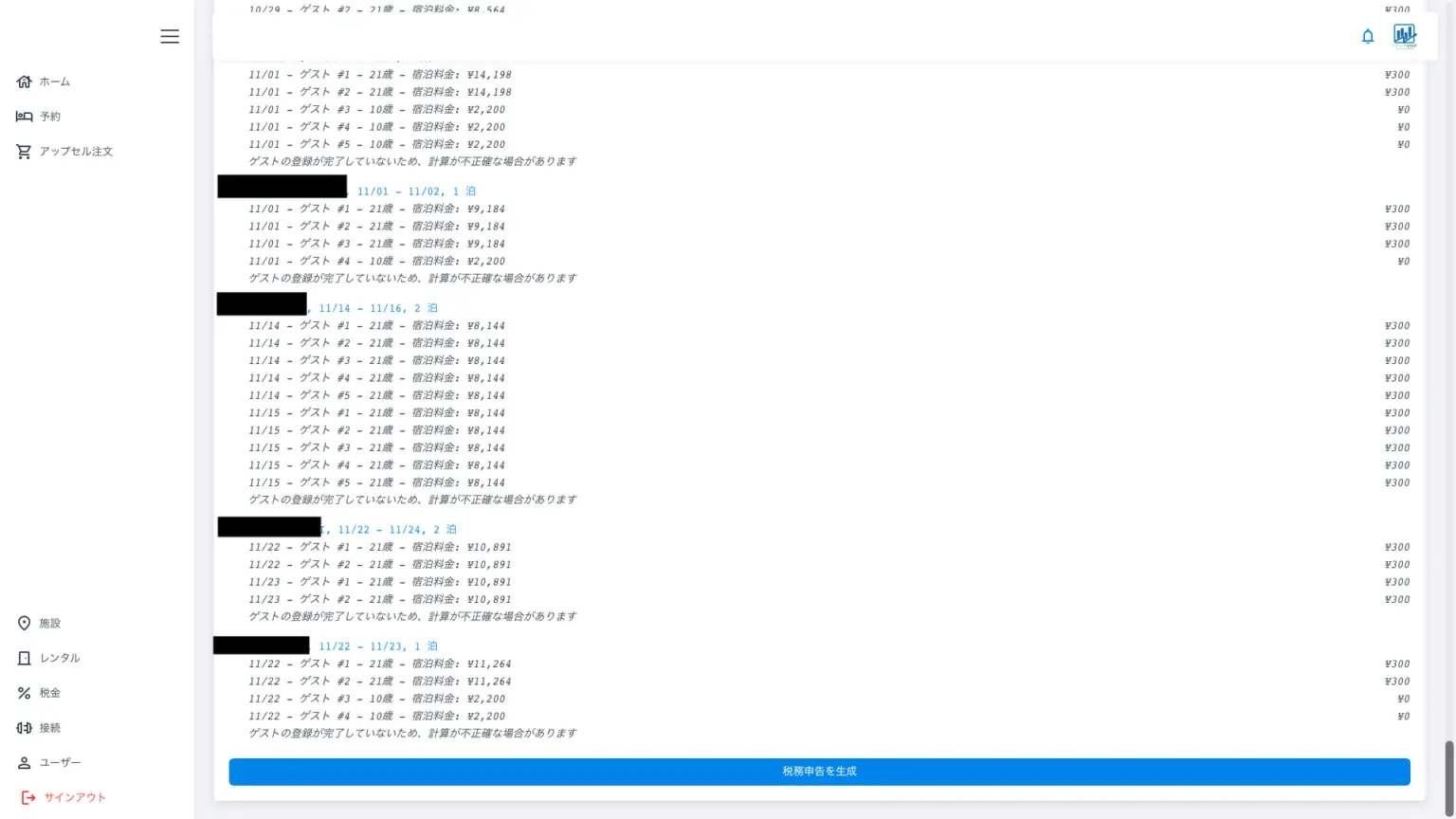Click the bed icon for 予約
The height and width of the screenshot is (819, 1456).
(25, 117)
